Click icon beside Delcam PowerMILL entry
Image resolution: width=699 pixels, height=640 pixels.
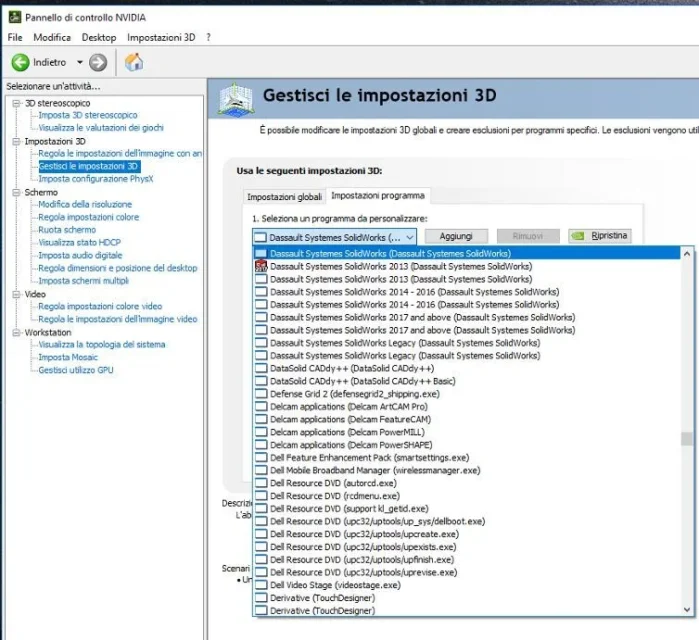pyautogui.click(x=261, y=432)
